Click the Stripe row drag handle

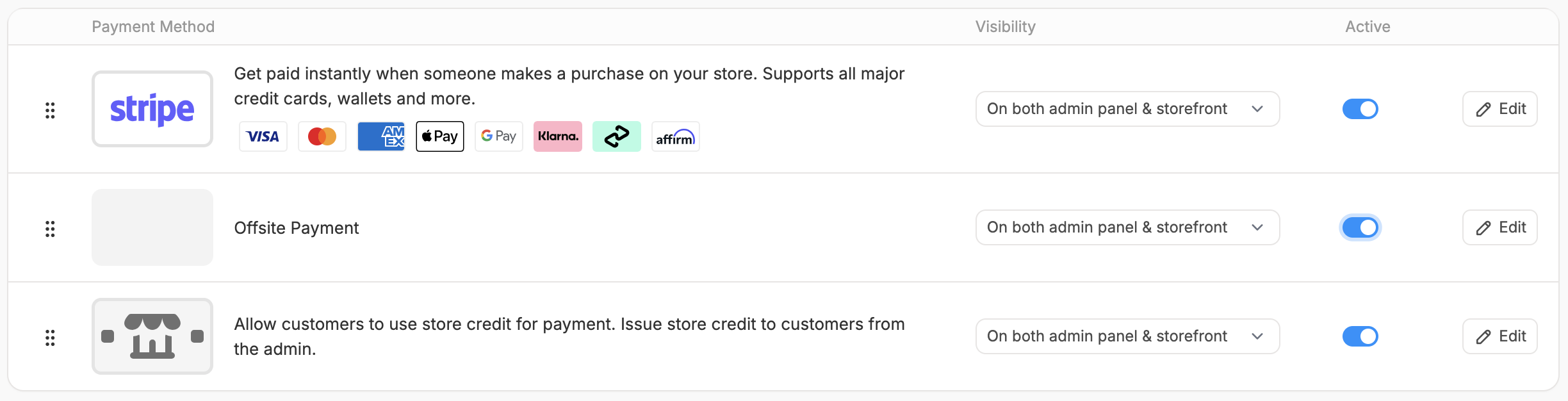(50, 110)
